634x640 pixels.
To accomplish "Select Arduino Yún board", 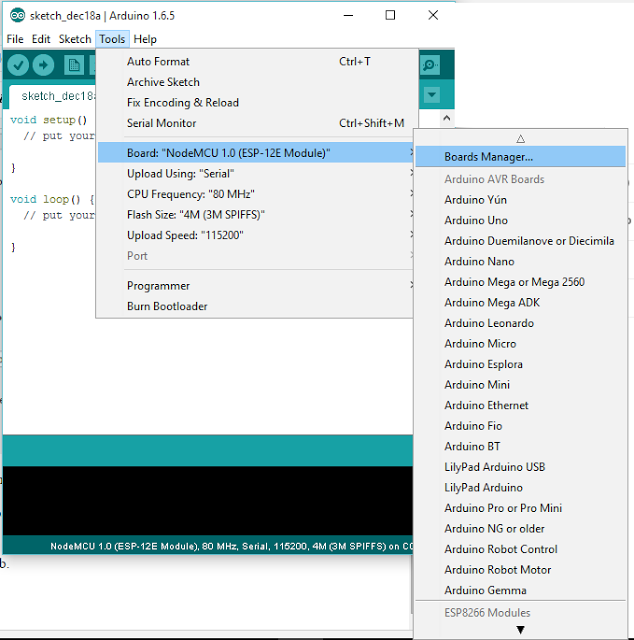I will point(521,200).
